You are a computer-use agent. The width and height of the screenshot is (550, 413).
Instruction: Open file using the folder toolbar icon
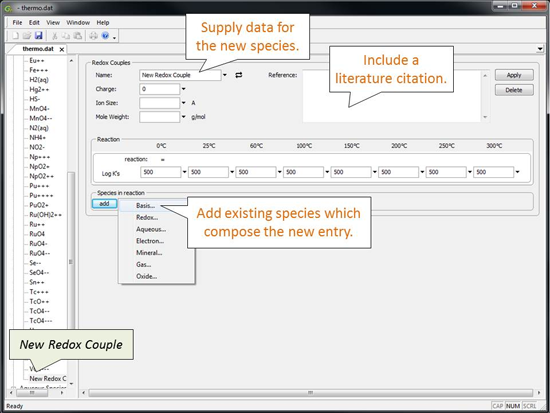[27, 35]
